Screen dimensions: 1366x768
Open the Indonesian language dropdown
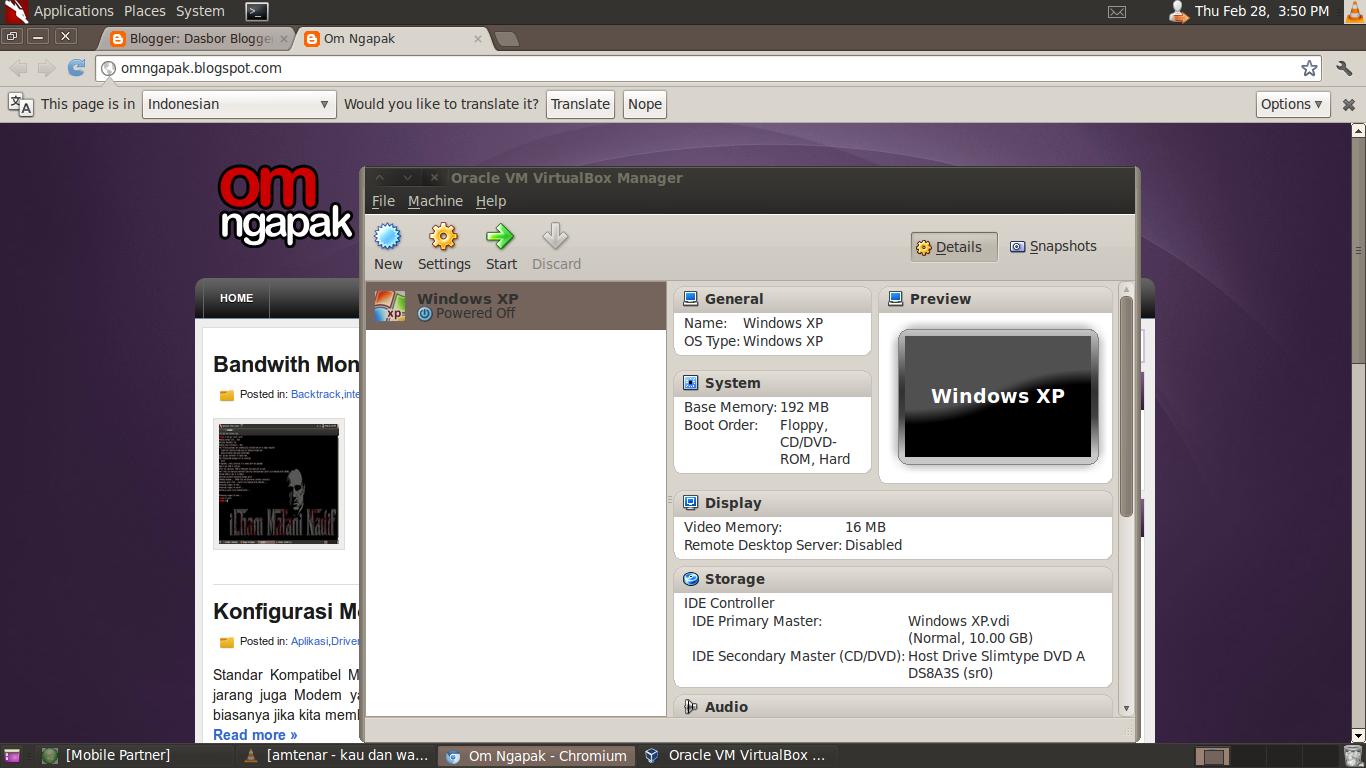tap(239, 104)
